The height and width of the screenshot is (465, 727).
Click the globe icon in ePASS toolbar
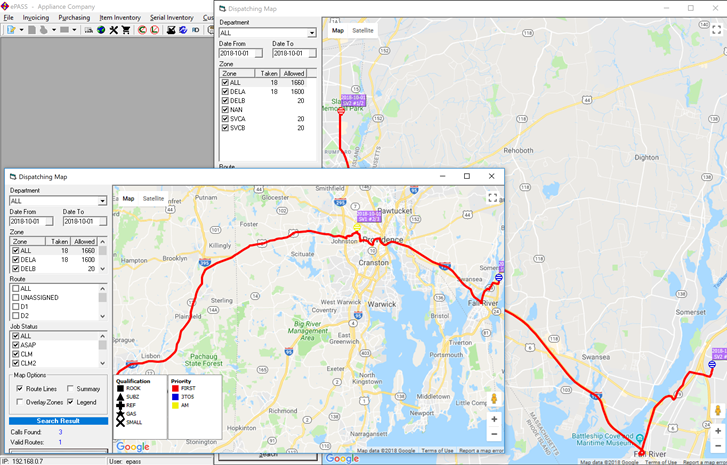tap(101, 30)
